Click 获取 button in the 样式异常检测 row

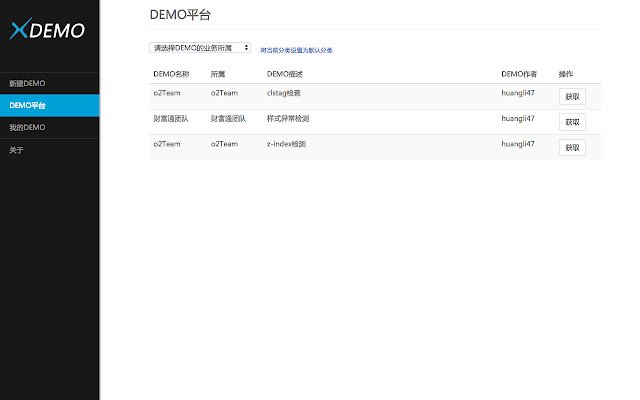(x=572, y=122)
